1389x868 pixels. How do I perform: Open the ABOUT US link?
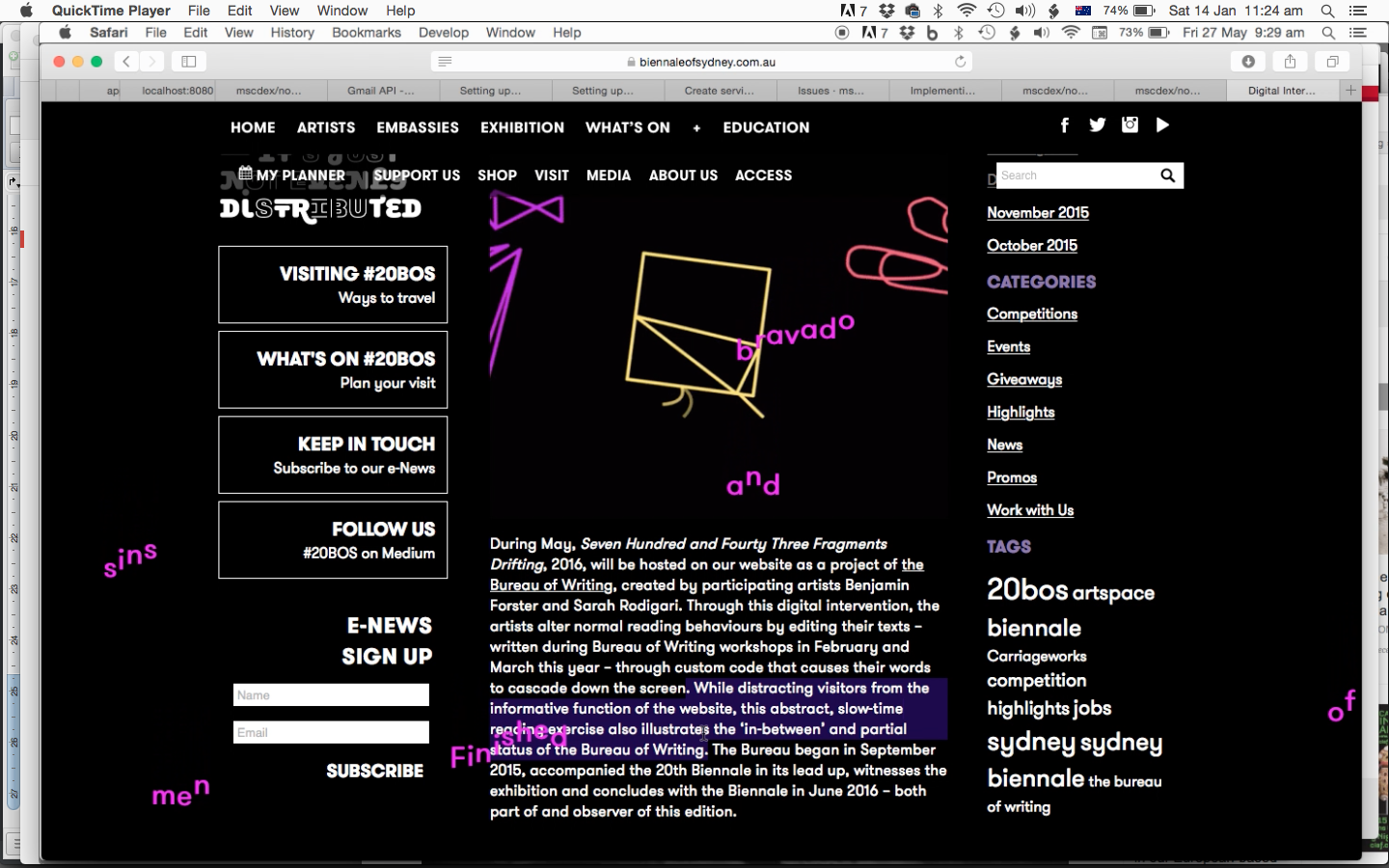tap(684, 176)
